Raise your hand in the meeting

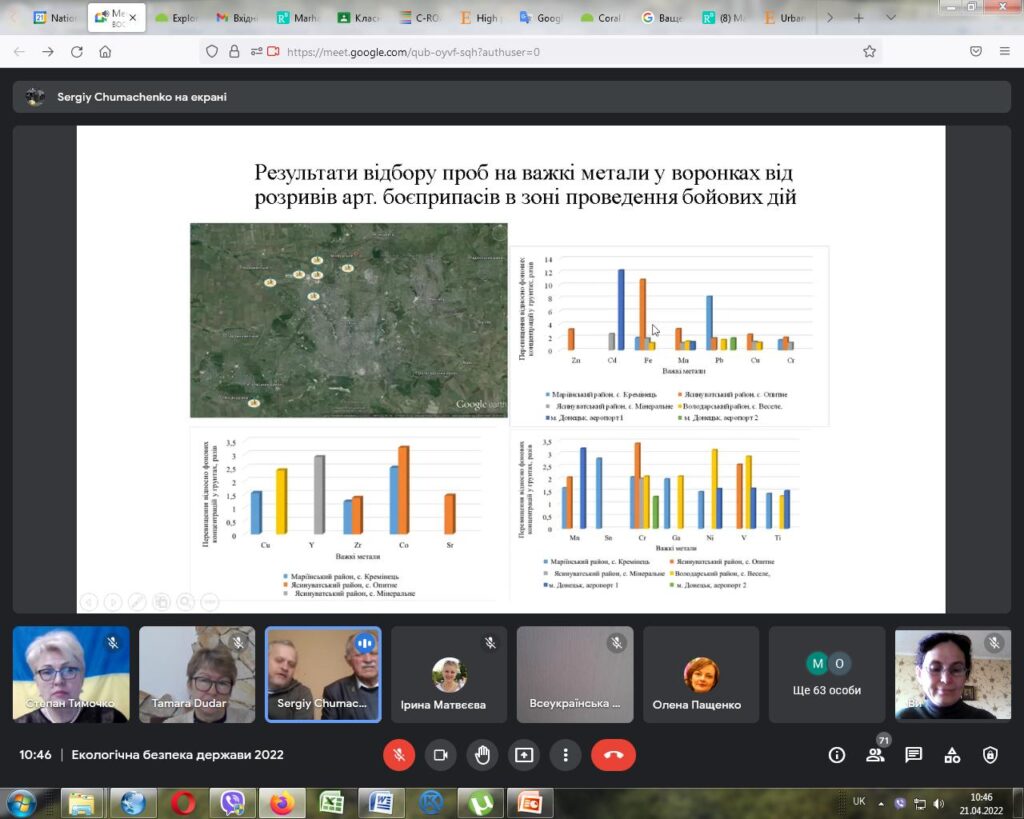pyautogui.click(x=482, y=755)
